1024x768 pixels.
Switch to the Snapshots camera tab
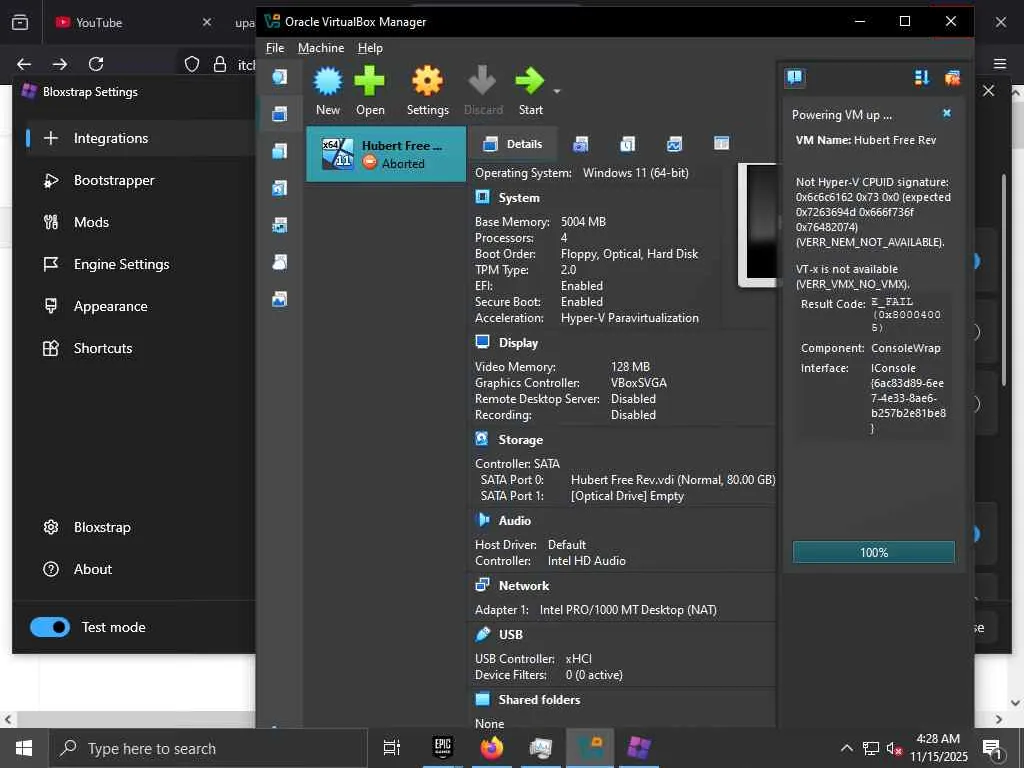[581, 144]
